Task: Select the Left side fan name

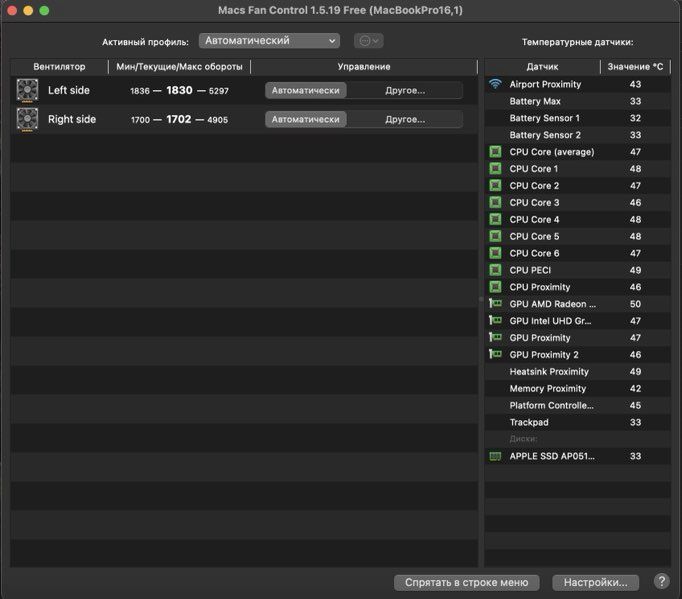Action: (x=69, y=90)
